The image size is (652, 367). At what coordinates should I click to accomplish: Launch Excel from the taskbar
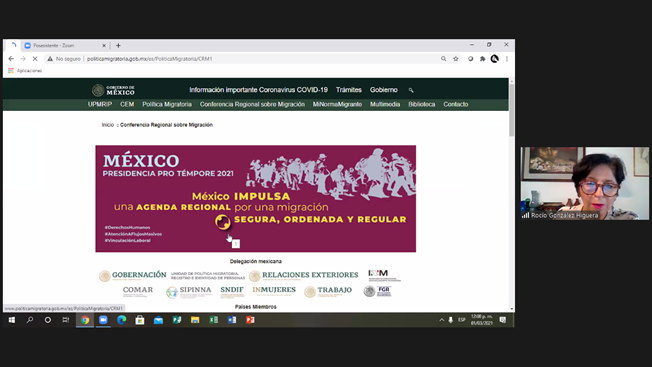pos(213,320)
